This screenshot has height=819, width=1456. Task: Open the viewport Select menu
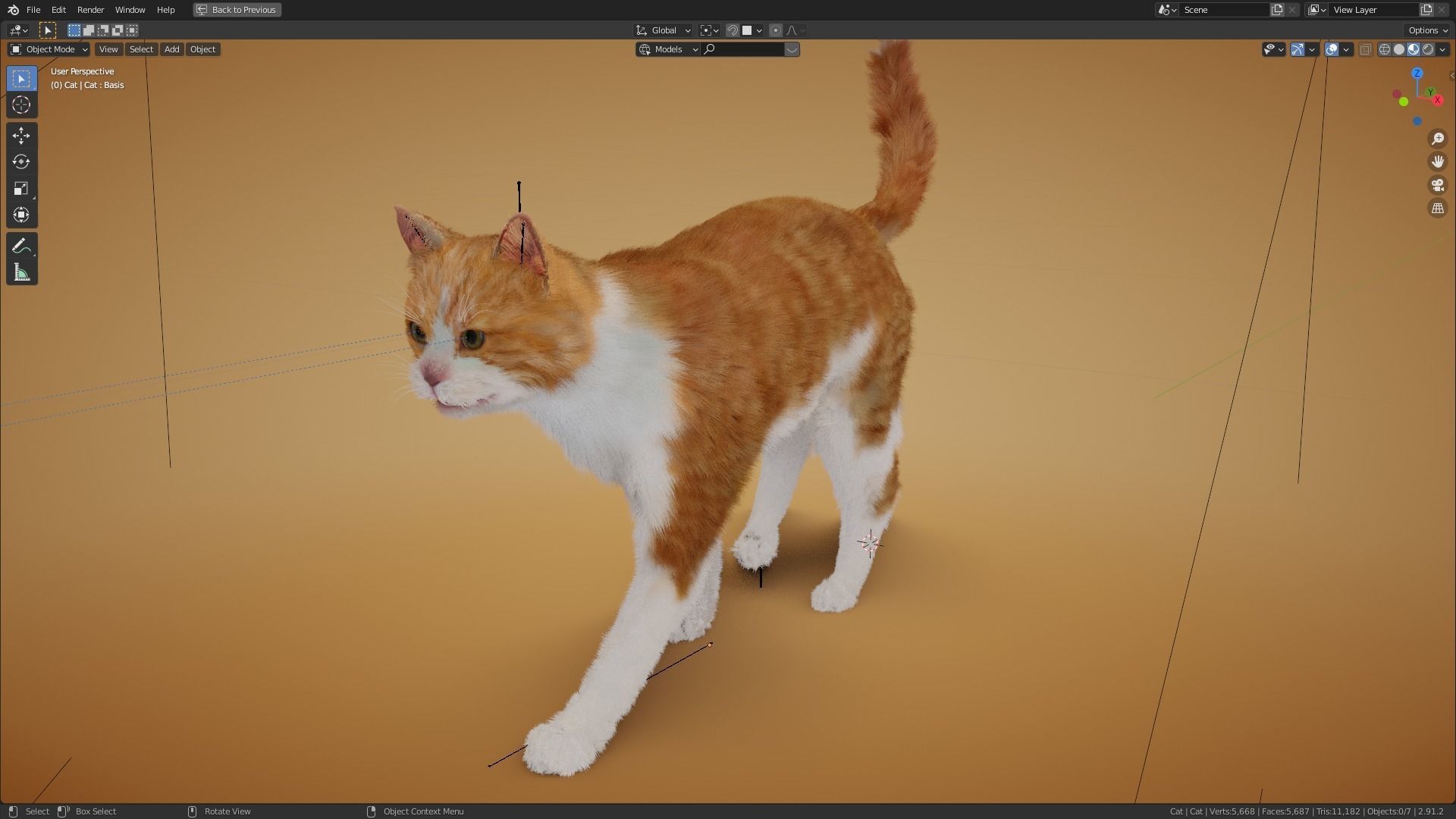tap(141, 49)
